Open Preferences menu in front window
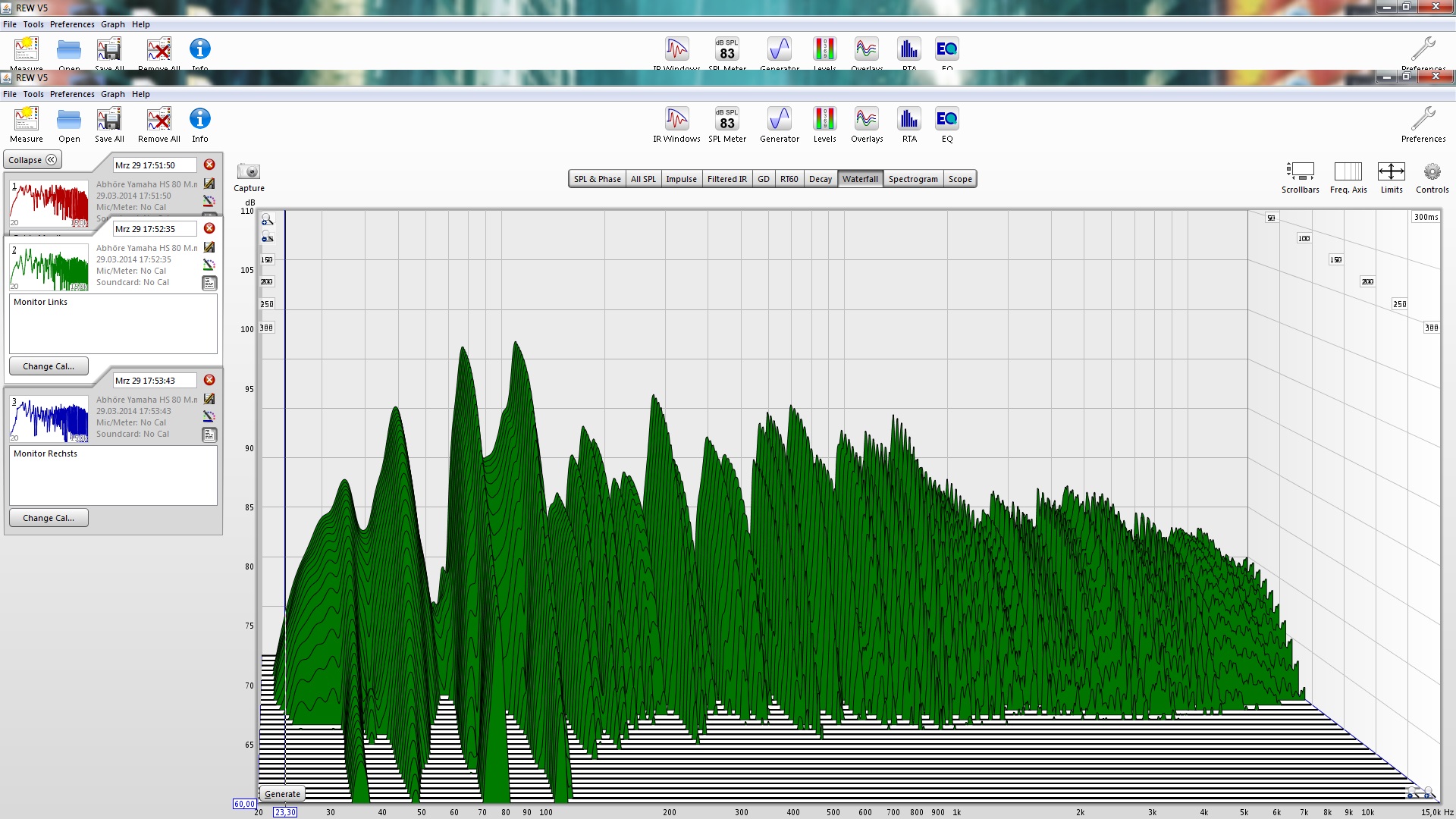The width and height of the screenshot is (1456, 819). pos(72,94)
